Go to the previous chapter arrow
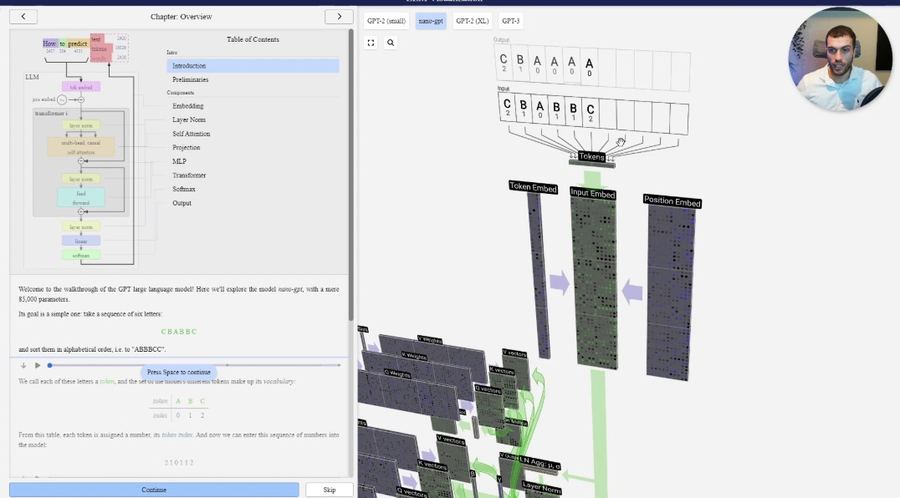This screenshot has height=498, width=900. 24,17
